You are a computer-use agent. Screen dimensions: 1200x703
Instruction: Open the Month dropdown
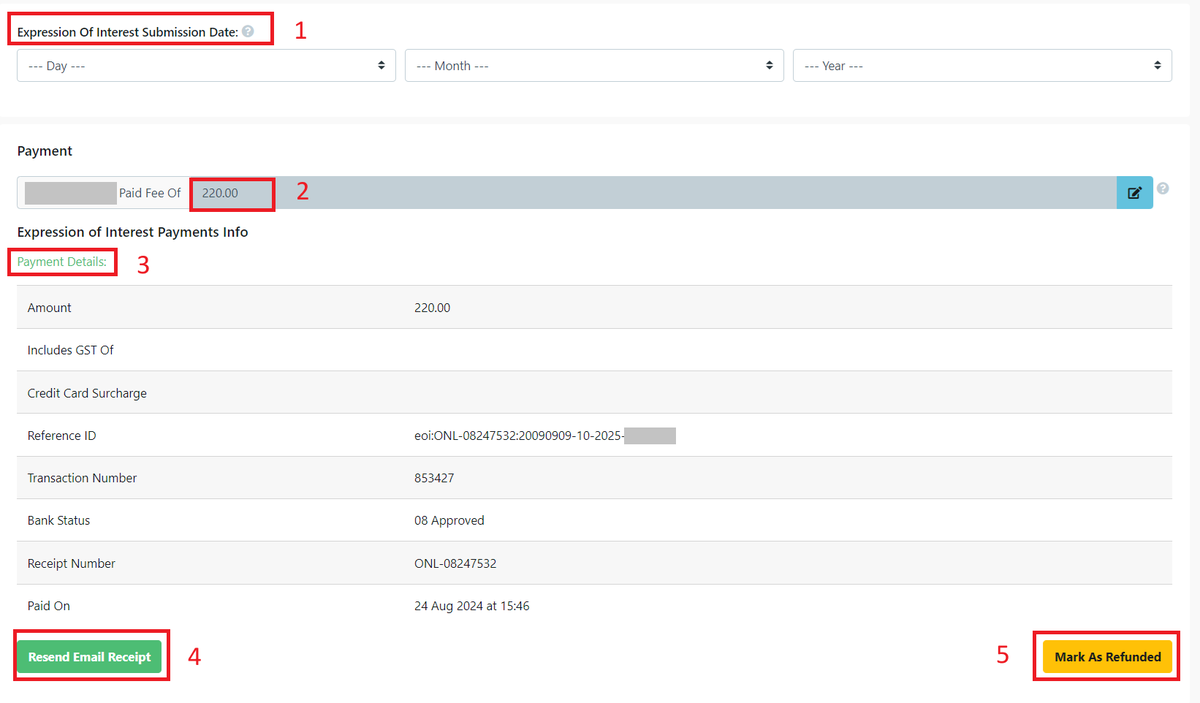point(594,65)
